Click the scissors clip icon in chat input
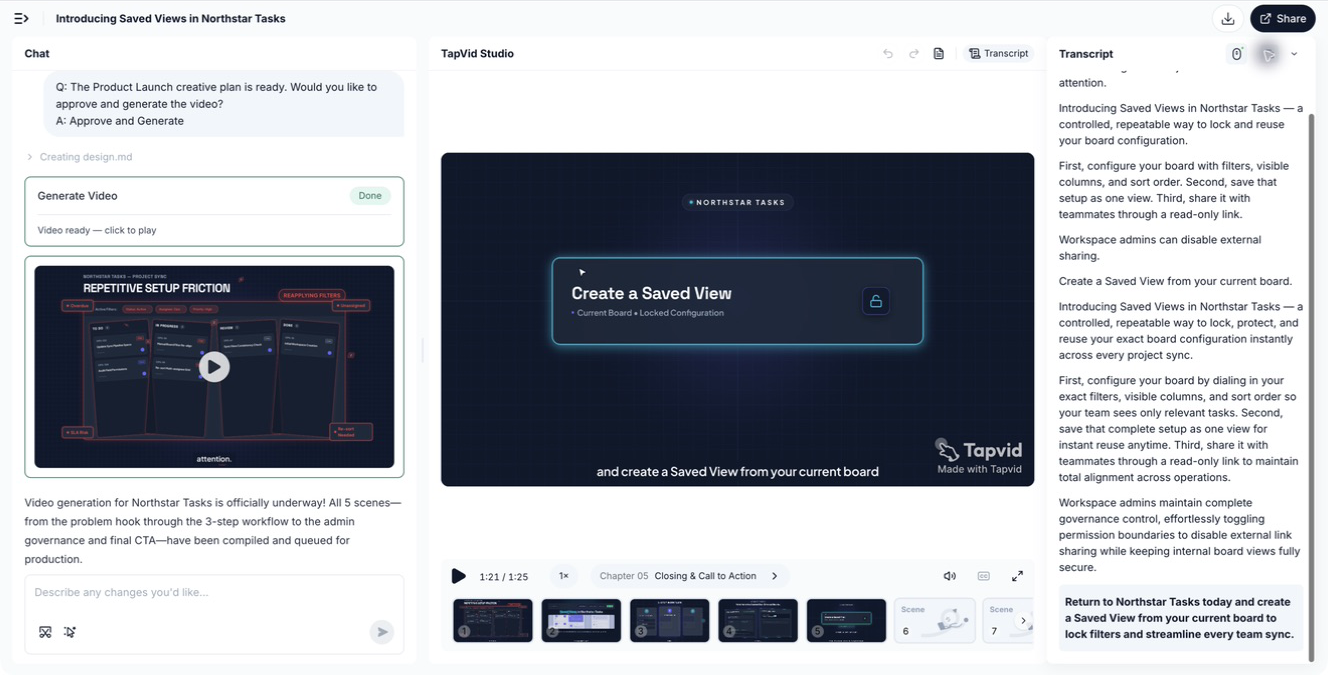The height and width of the screenshot is (675, 1328). [x=45, y=632]
